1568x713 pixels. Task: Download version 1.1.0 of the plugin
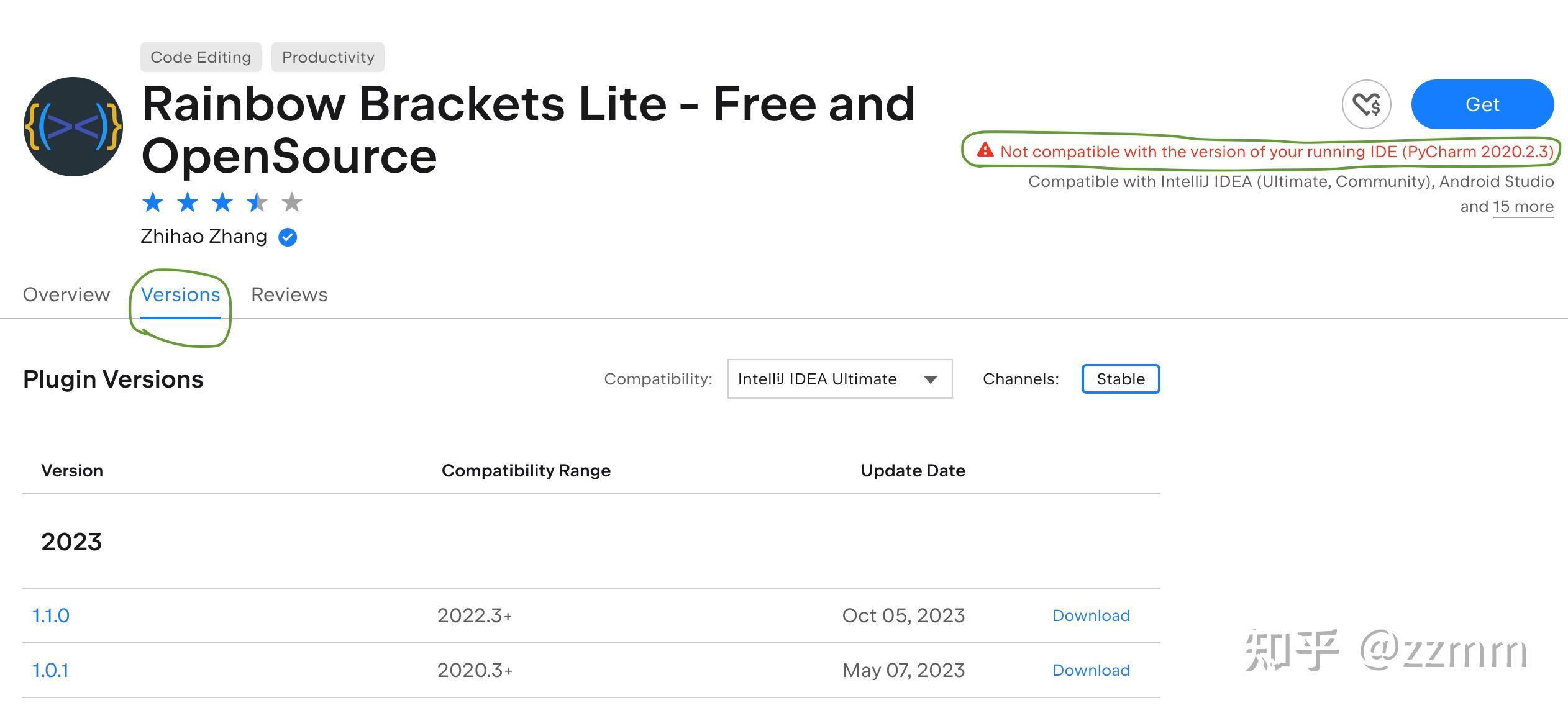[x=1091, y=615]
